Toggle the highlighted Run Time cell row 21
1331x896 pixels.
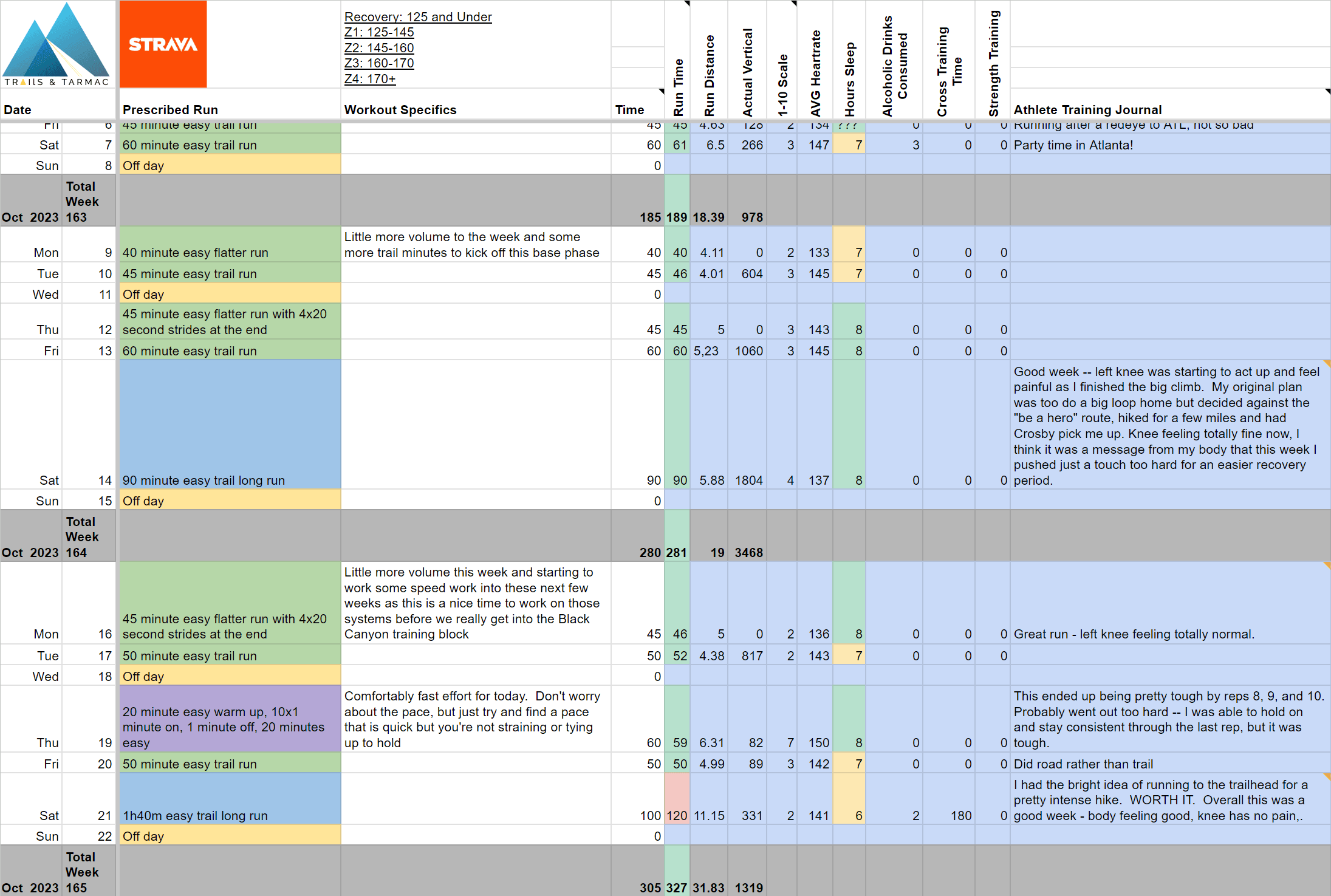(x=680, y=814)
